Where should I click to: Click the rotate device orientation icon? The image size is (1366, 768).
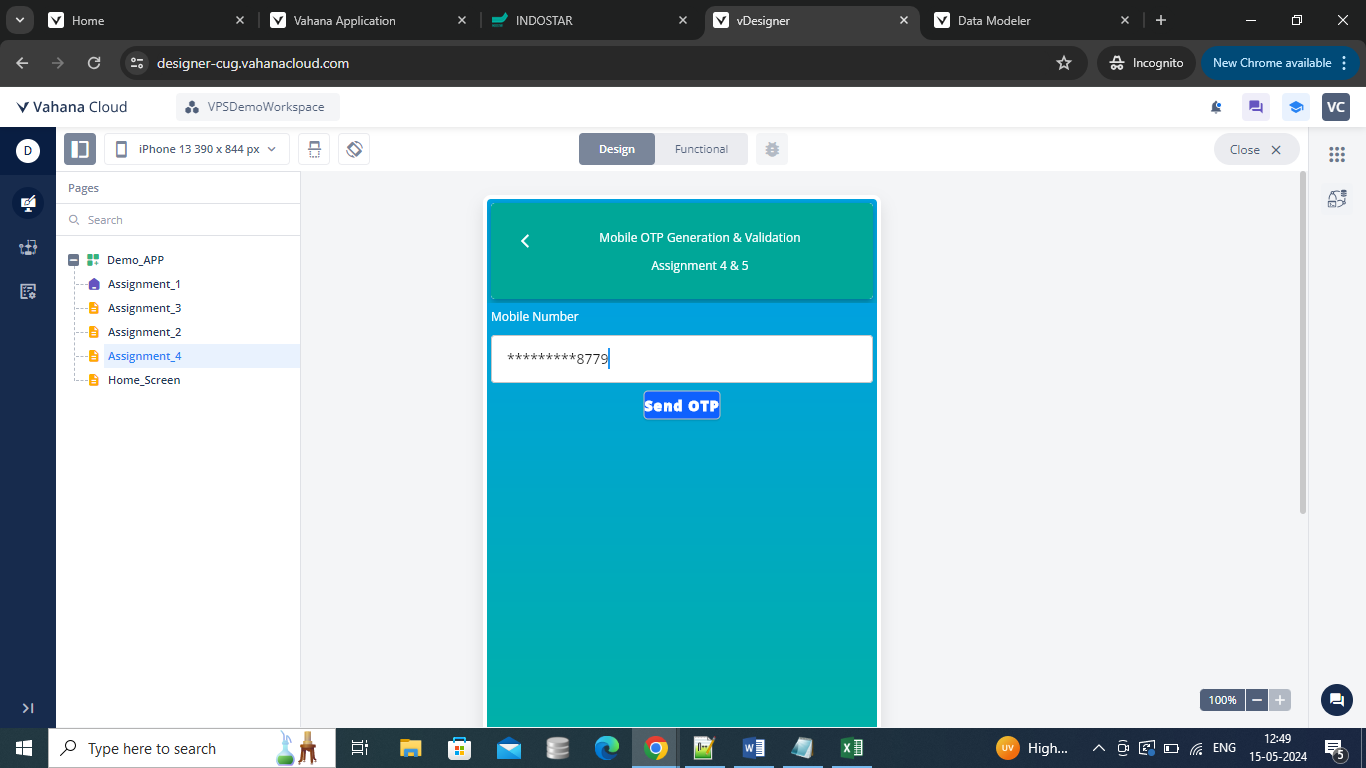354,149
